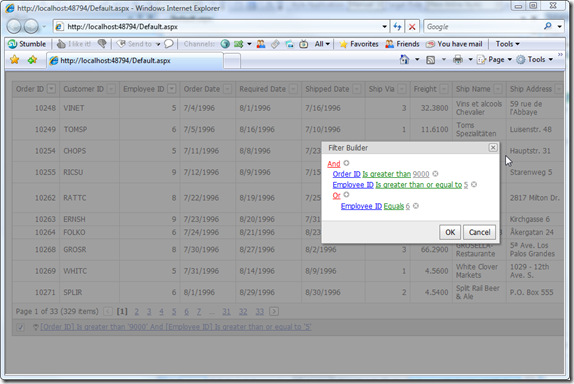Image resolution: width=574 pixels, height=384 pixels.
Task: Click the filter expression link in footer
Action: coord(176,327)
